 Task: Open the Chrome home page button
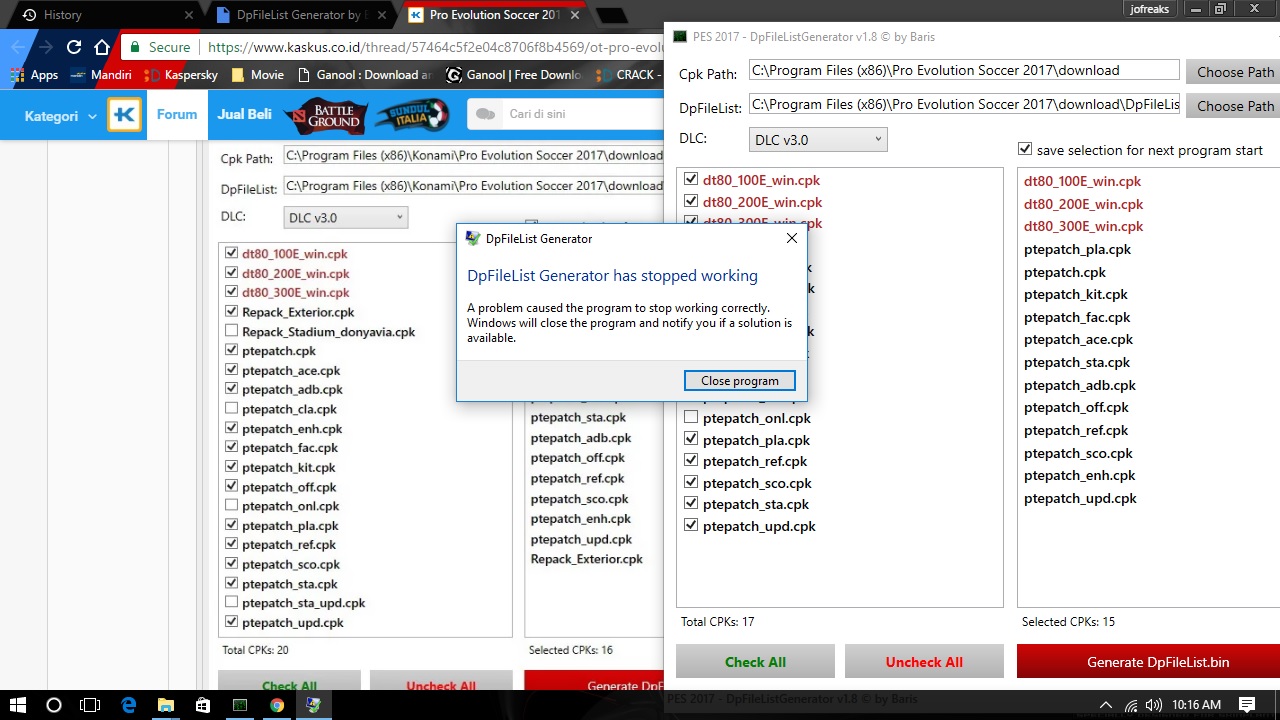tap(102, 47)
